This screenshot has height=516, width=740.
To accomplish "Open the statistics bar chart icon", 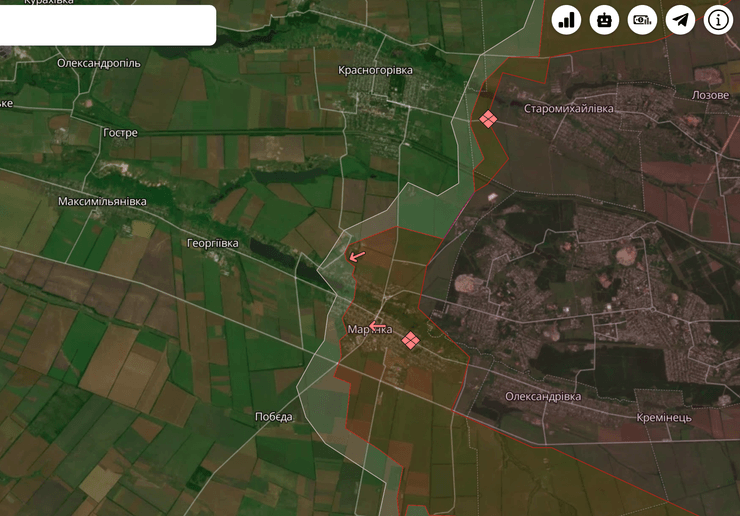I will tap(567, 19).
